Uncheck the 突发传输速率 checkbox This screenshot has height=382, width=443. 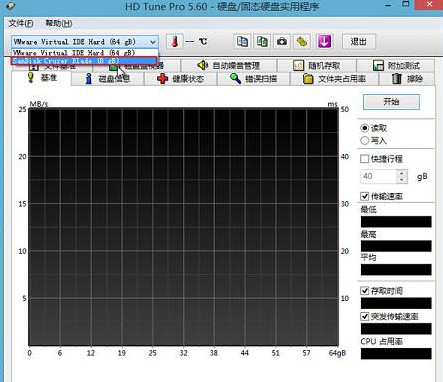tap(365, 316)
